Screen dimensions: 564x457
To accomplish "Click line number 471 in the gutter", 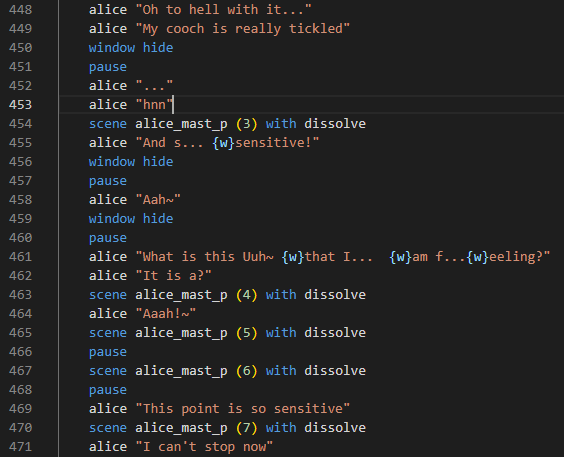I will 21,447.
